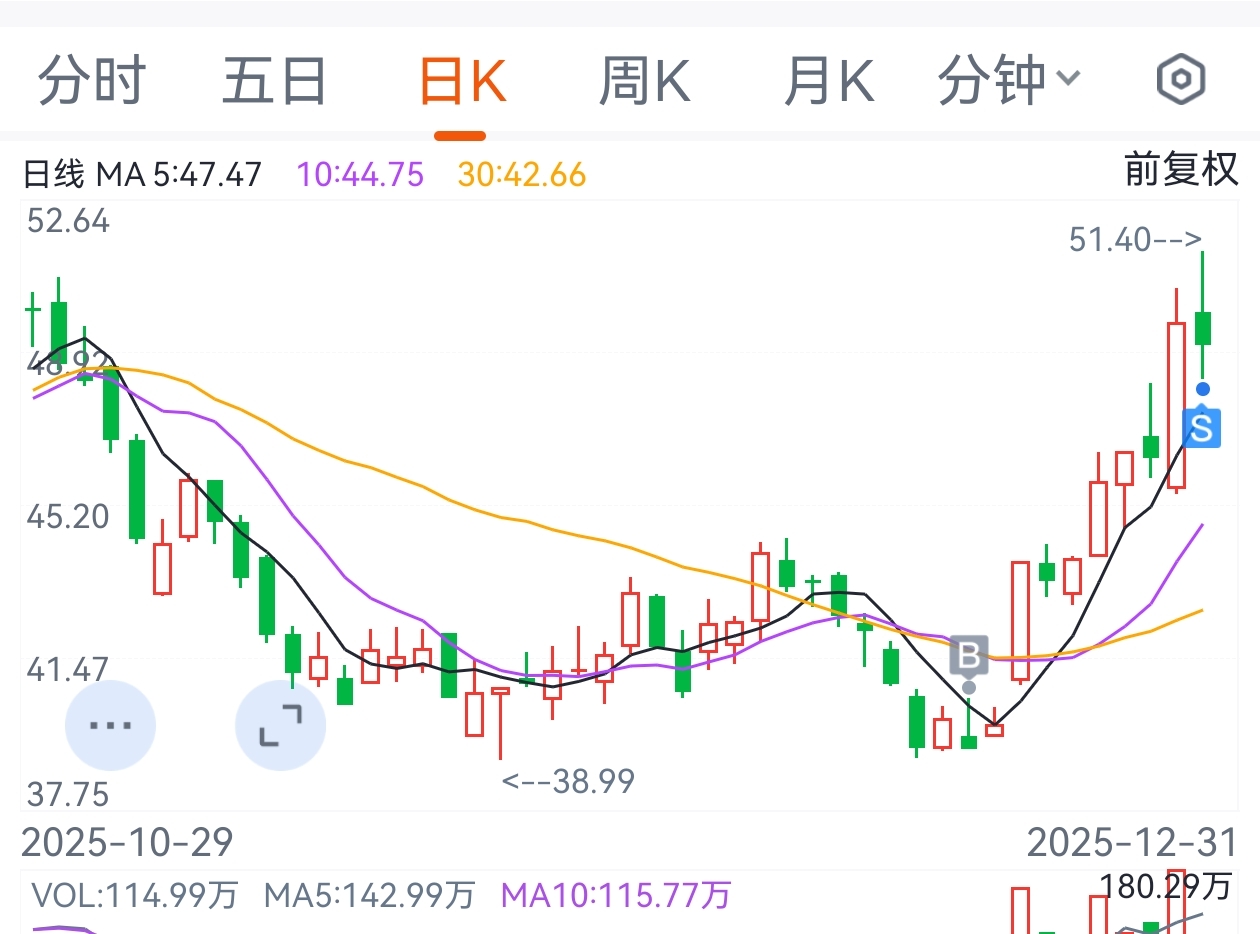Open the 周K weekly chart tab
The height and width of the screenshot is (934, 1260).
coord(645,81)
